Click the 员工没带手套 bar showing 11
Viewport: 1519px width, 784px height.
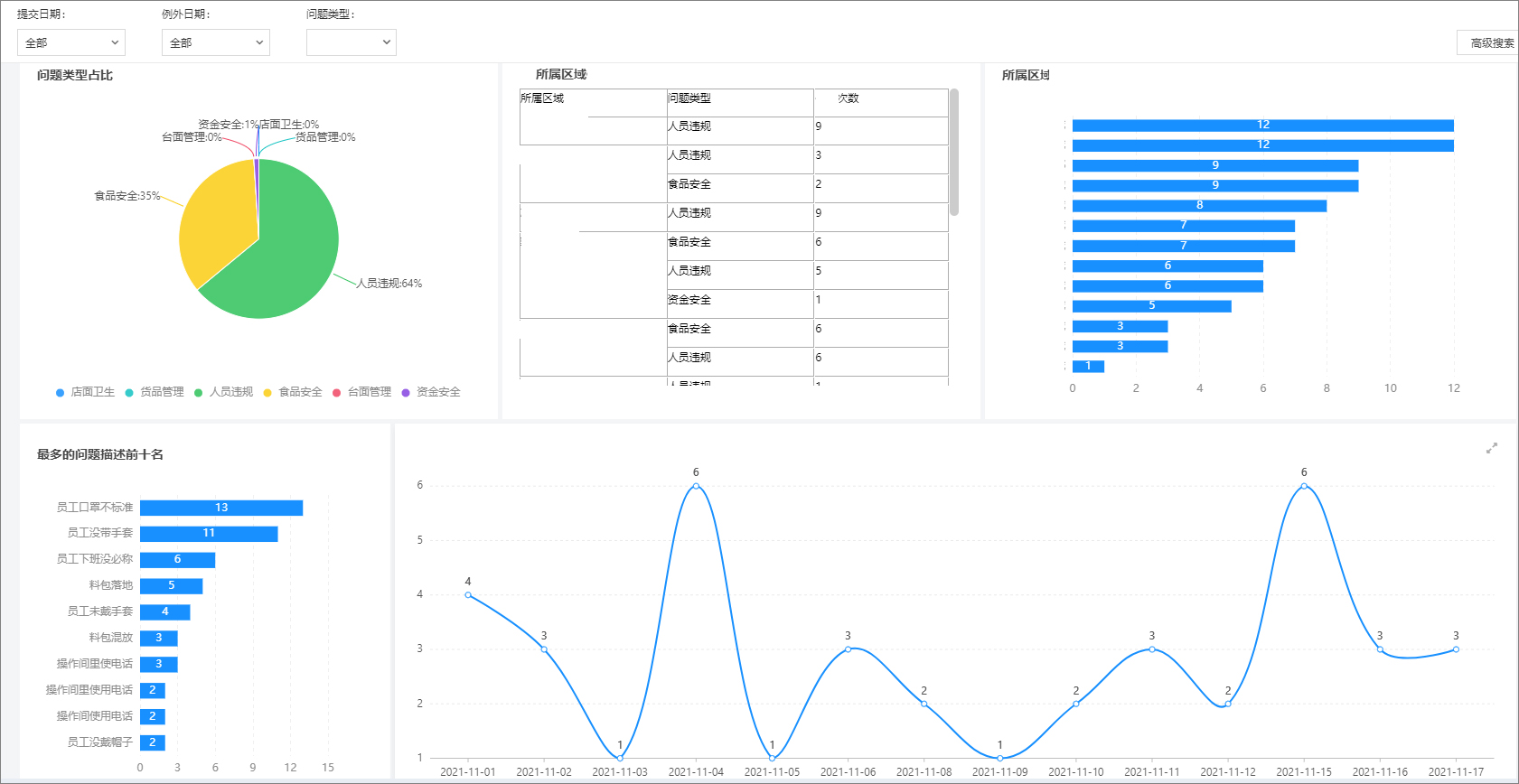click(209, 534)
